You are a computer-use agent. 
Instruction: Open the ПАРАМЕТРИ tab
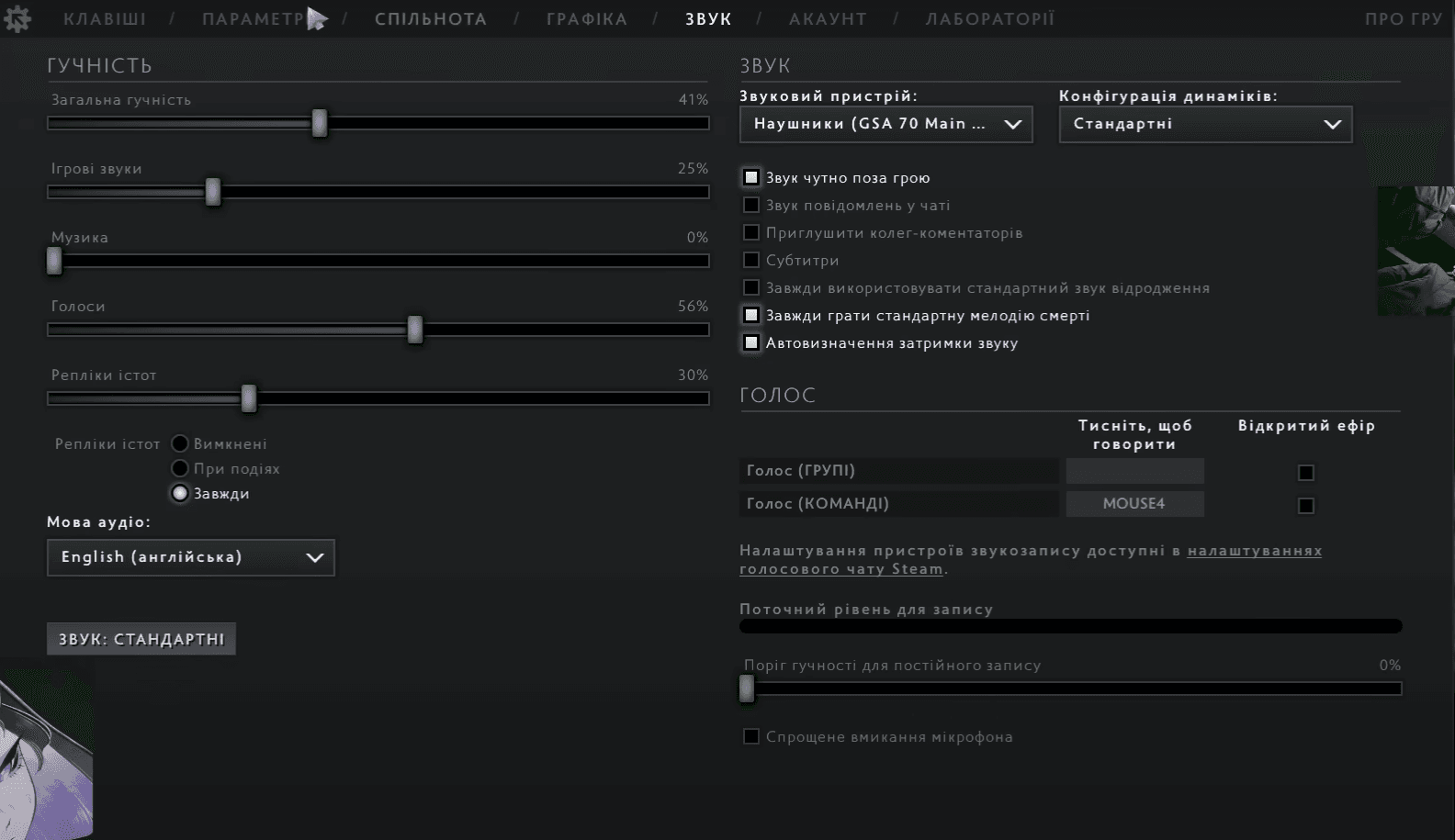click(x=261, y=19)
